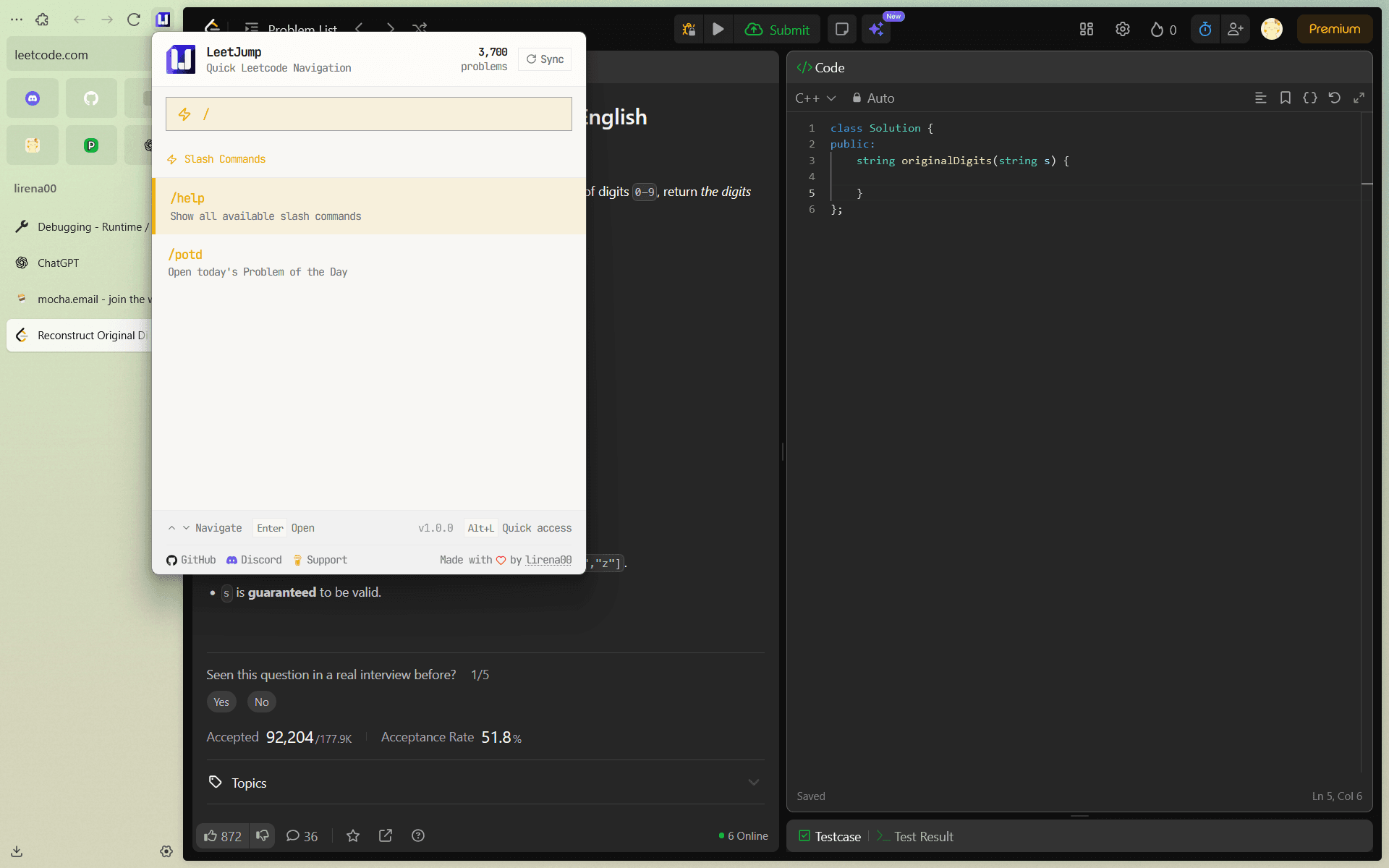
Task: Bookmark the code using the bookmark icon
Action: tap(1286, 98)
